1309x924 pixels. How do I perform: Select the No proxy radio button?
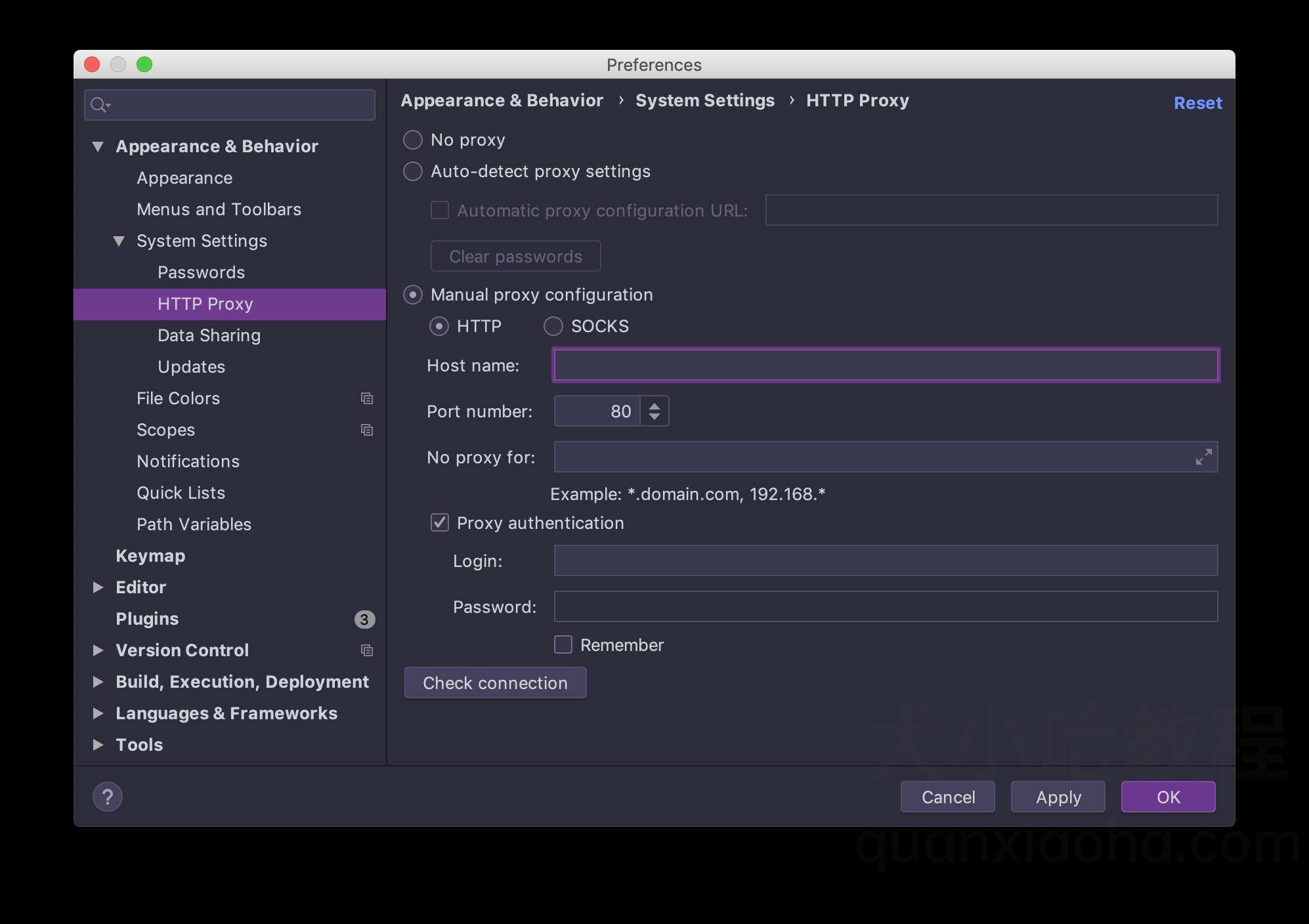(x=412, y=140)
